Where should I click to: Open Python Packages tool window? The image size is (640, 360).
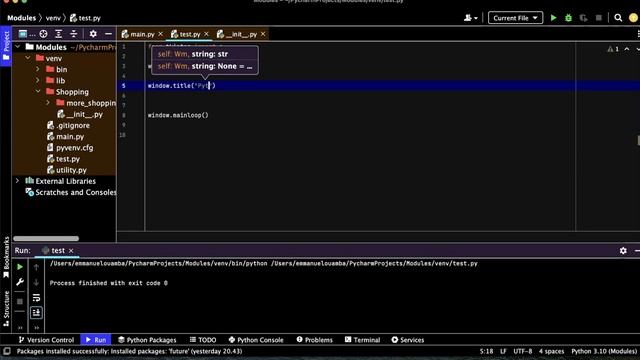pos(147,340)
